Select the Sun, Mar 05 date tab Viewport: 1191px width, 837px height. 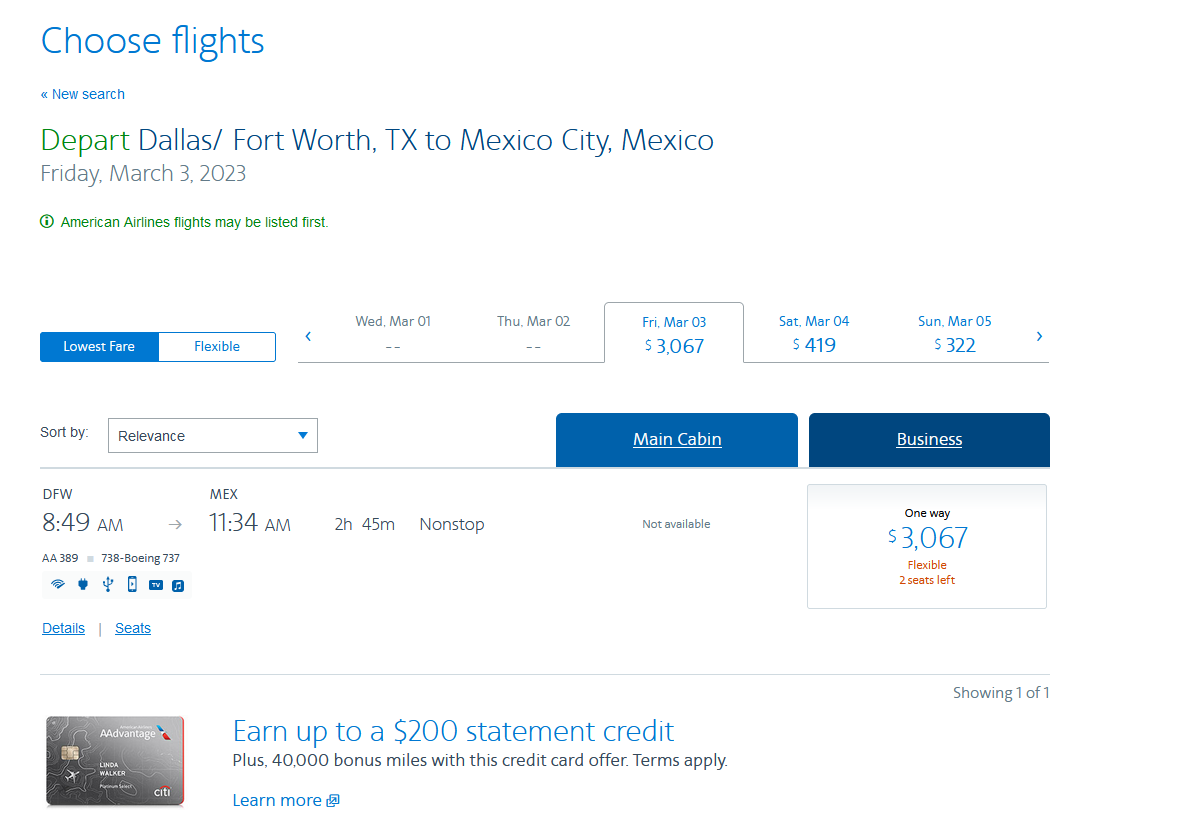954,334
